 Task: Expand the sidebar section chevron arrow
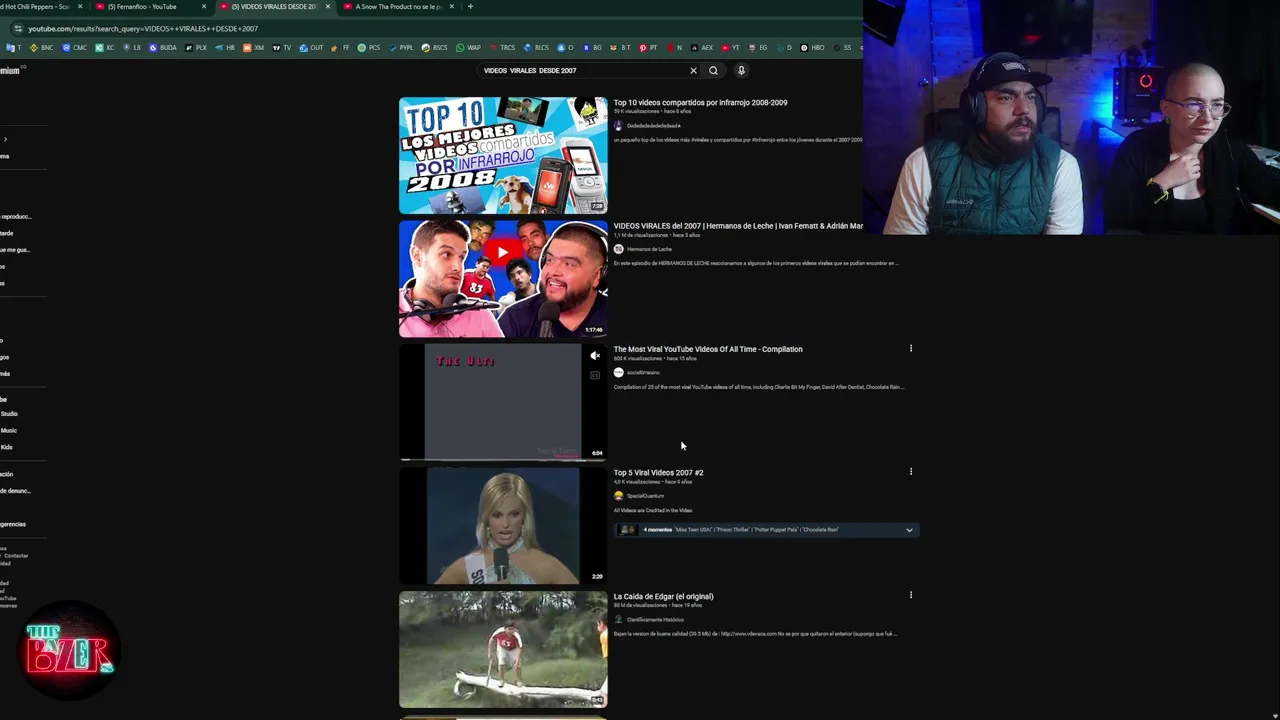pyautogui.click(x=5, y=139)
